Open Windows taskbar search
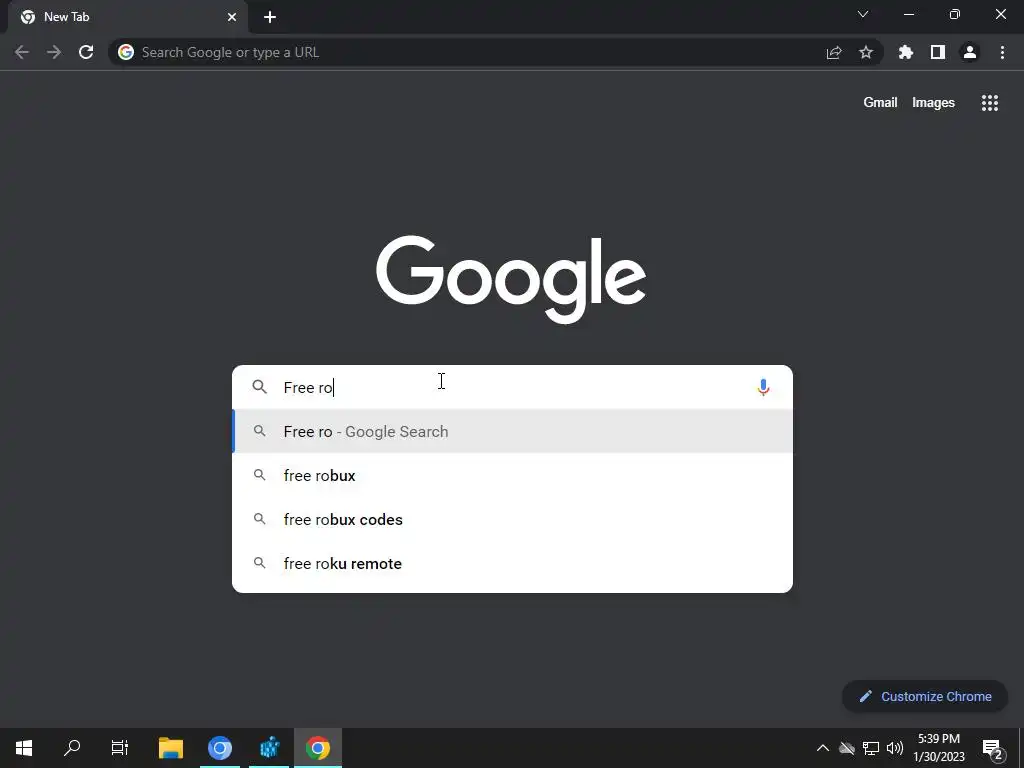This screenshot has width=1024, height=768. [72, 748]
